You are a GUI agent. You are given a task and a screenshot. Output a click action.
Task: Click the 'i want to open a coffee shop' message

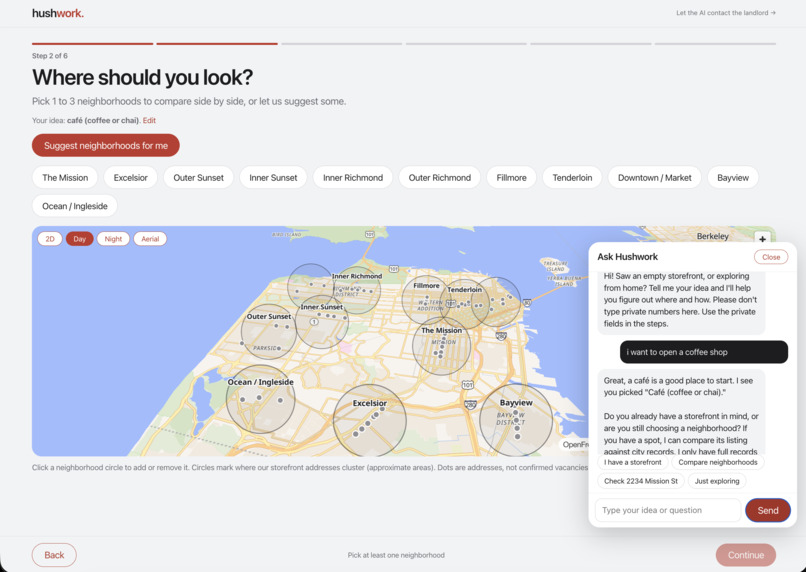pyautogui.click(x=704, y=352)
